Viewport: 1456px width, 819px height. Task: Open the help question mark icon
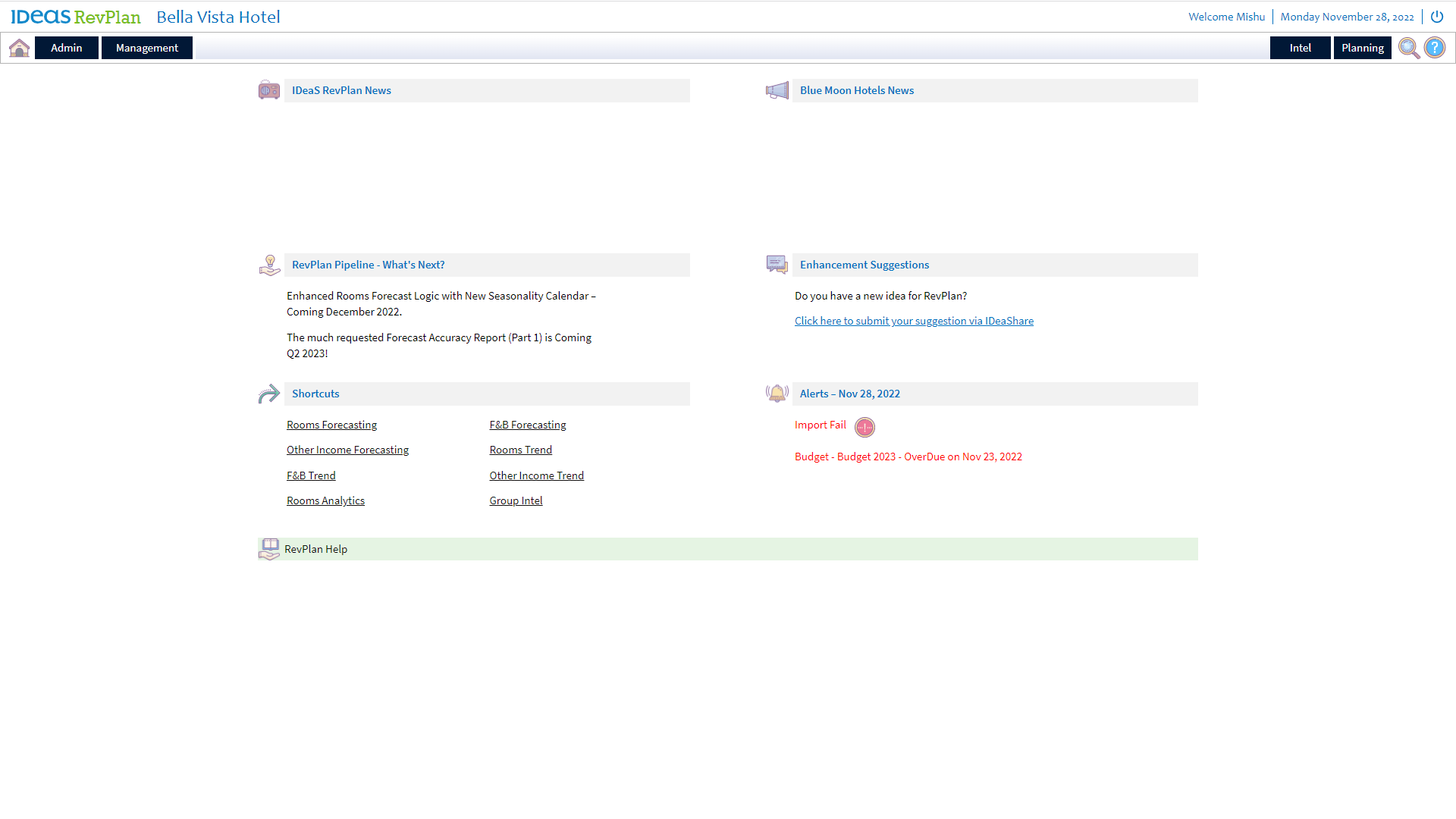pyautogui.click(x=1435, y=48)
